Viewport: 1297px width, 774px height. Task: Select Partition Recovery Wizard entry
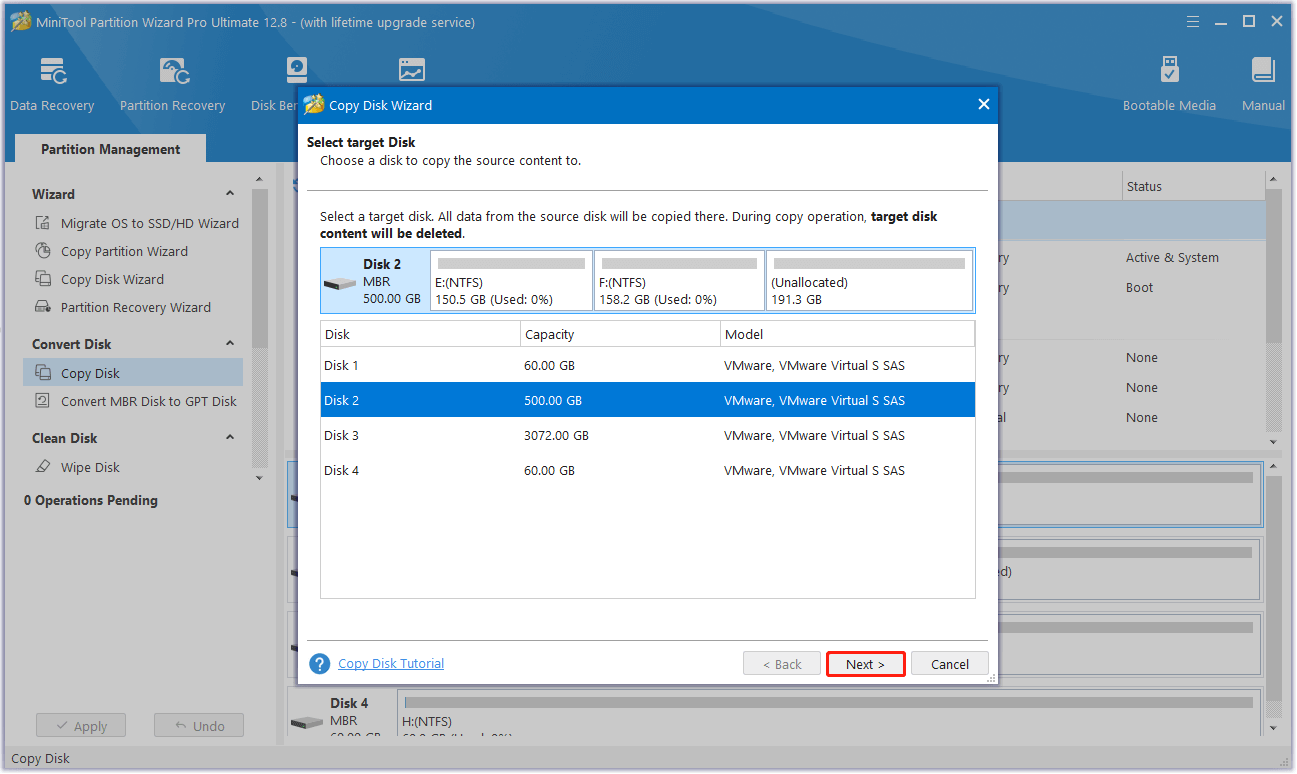tap(136, 307)
